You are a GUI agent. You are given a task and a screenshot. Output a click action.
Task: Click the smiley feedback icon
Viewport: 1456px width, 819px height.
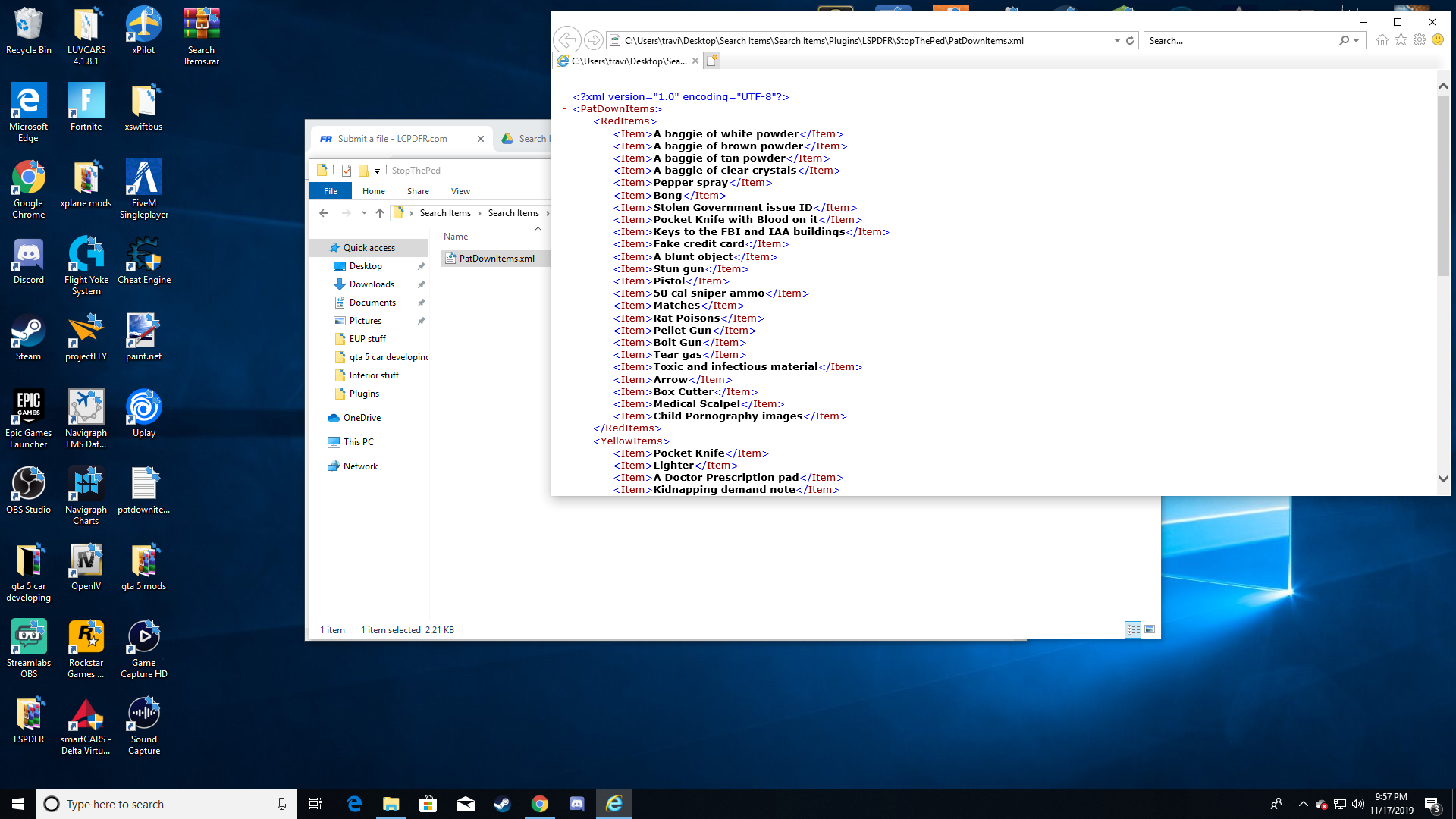(1438, 40)
